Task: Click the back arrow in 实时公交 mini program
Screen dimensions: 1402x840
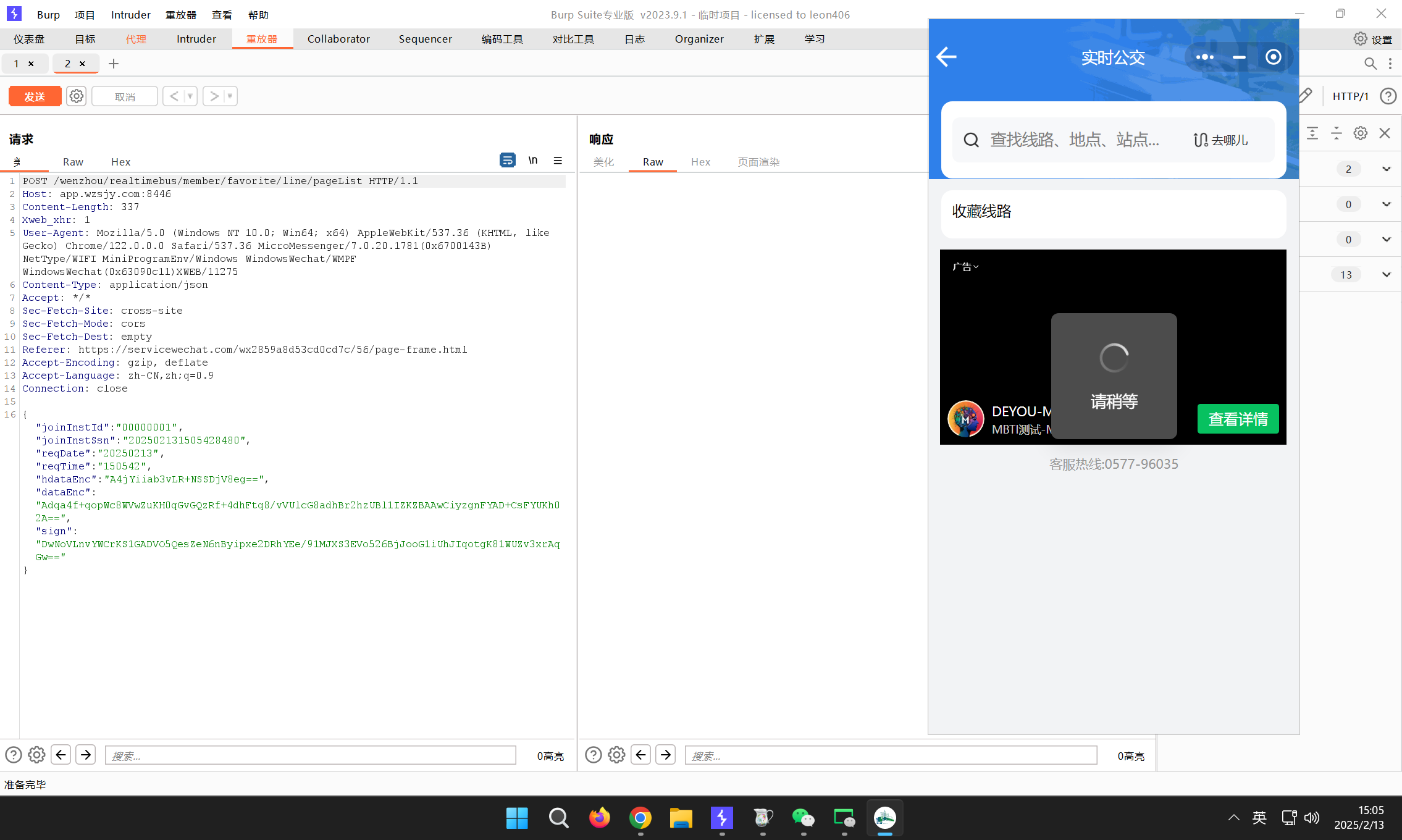Action: 946,57
